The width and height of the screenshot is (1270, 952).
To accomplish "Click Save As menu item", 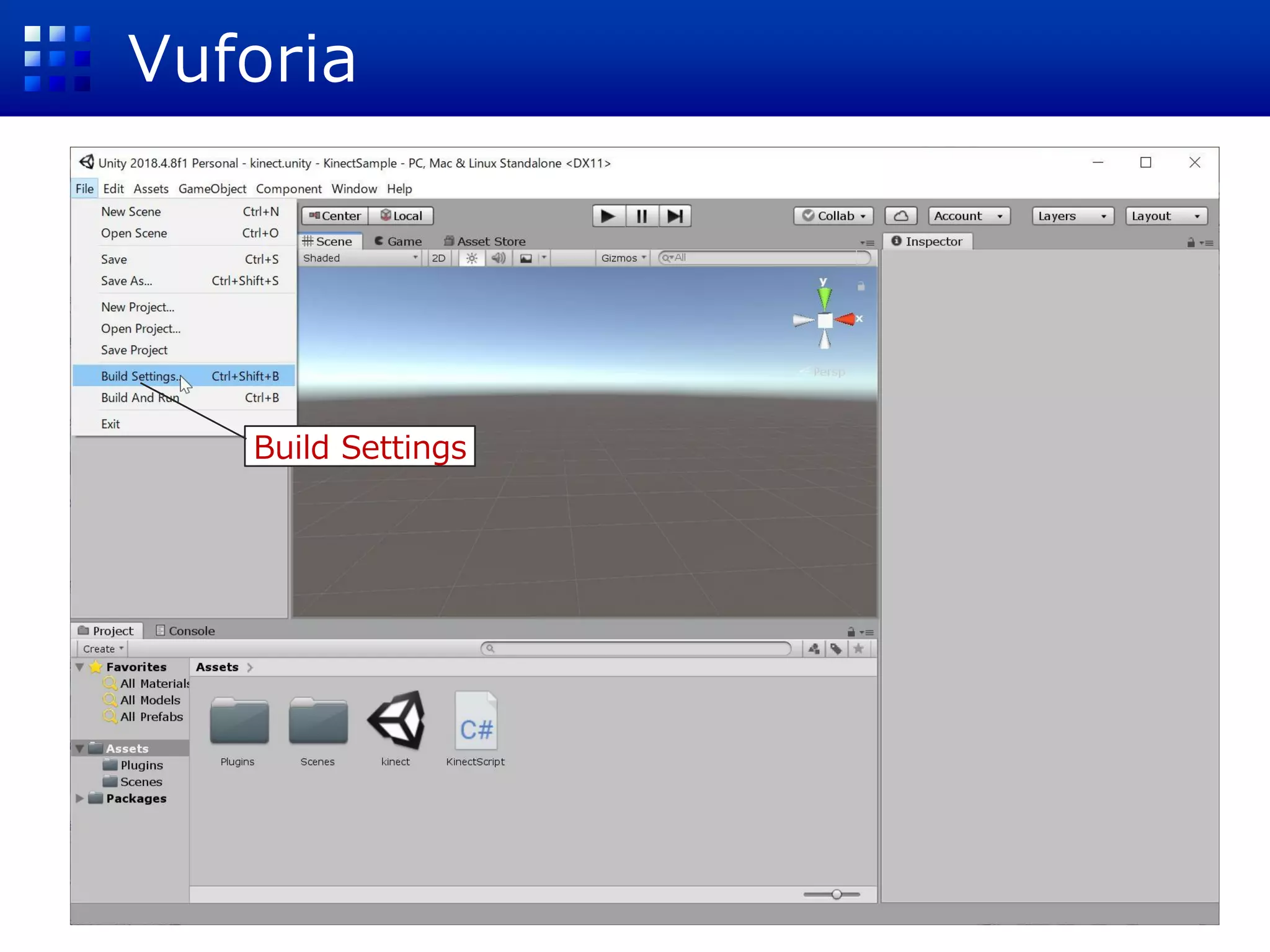I will (x=184, y=281).
